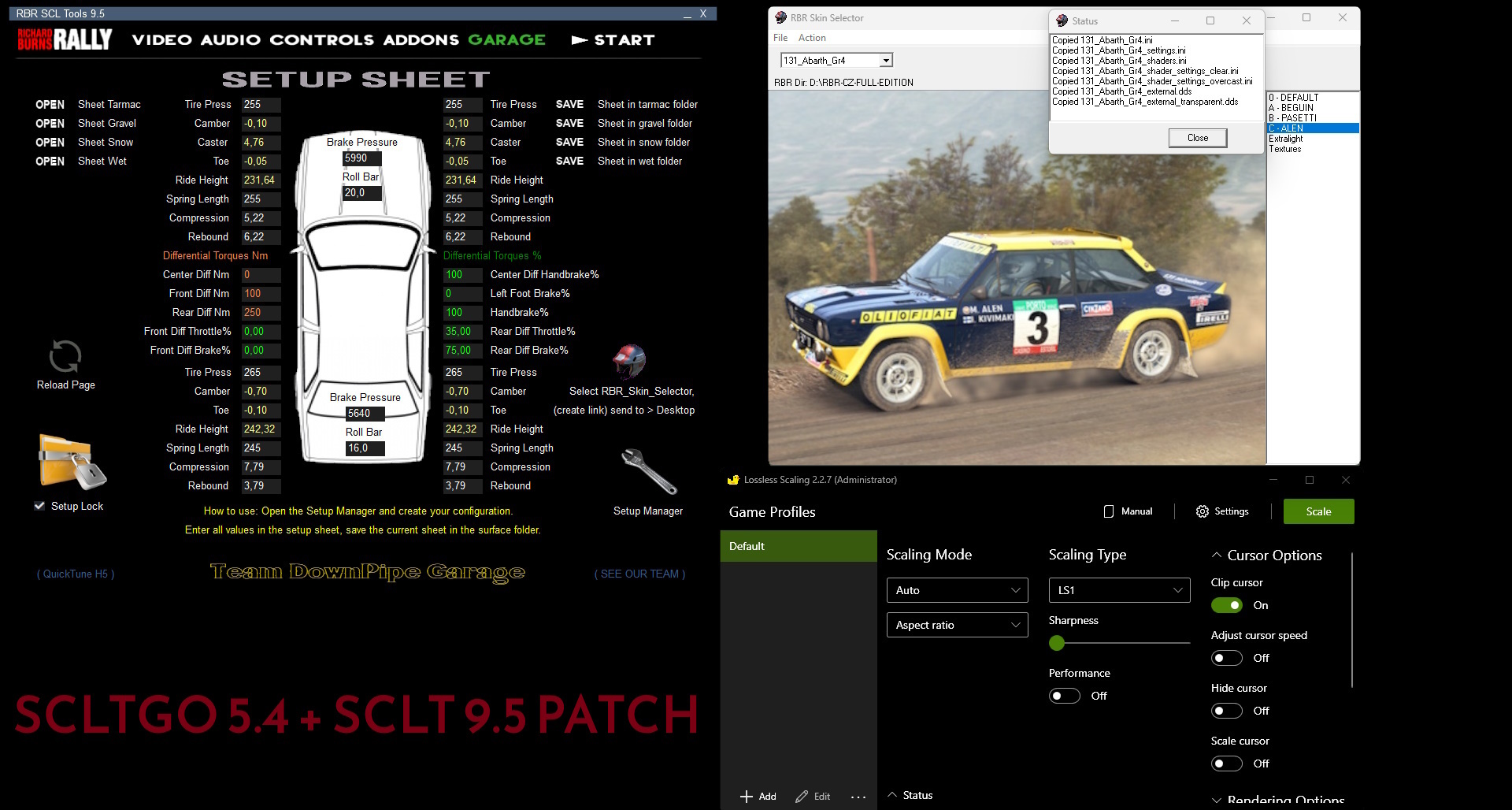Click the red helmet Skin Selector icon

click(x=629, y=362)
